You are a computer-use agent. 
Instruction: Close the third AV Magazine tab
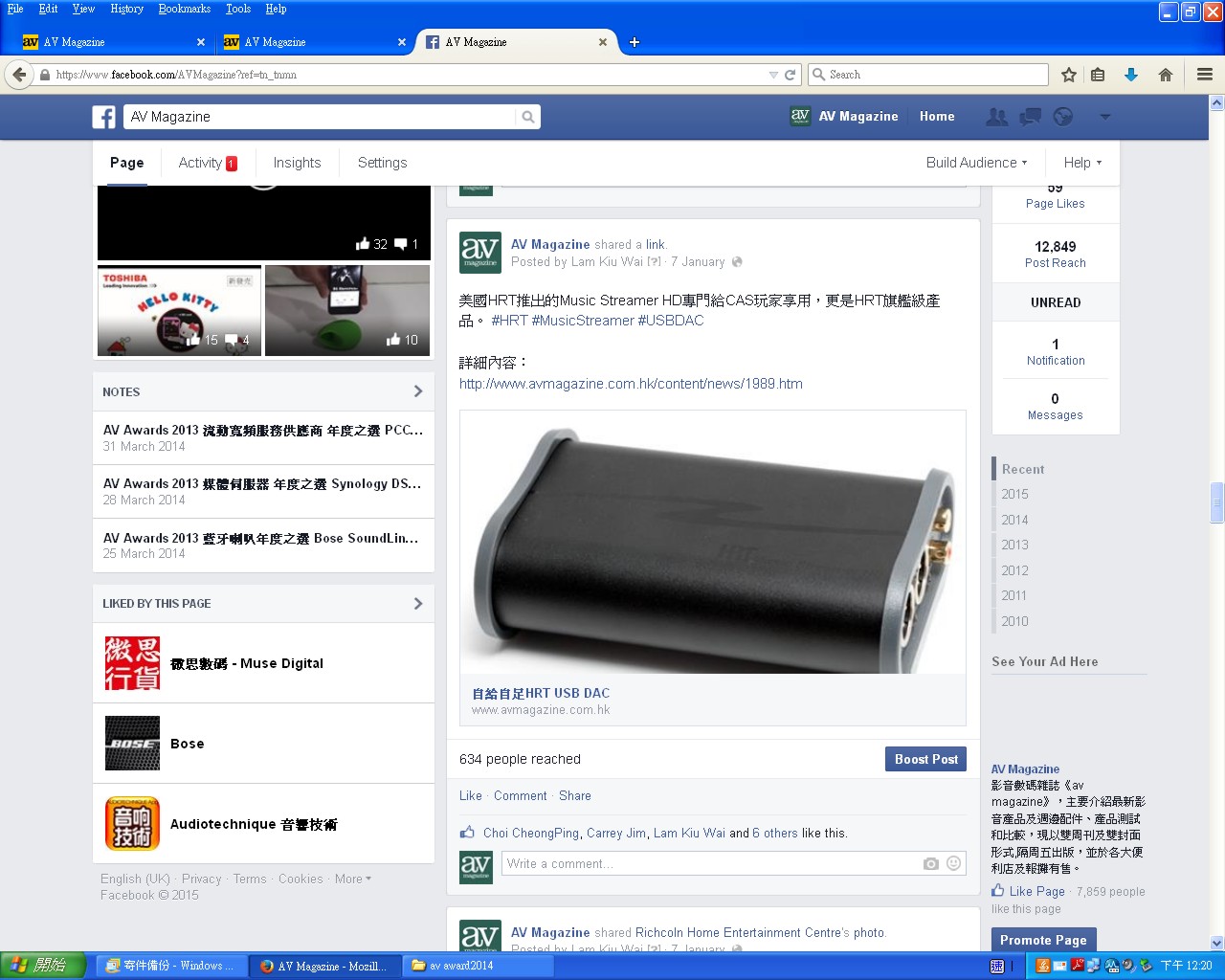(603, 42)
